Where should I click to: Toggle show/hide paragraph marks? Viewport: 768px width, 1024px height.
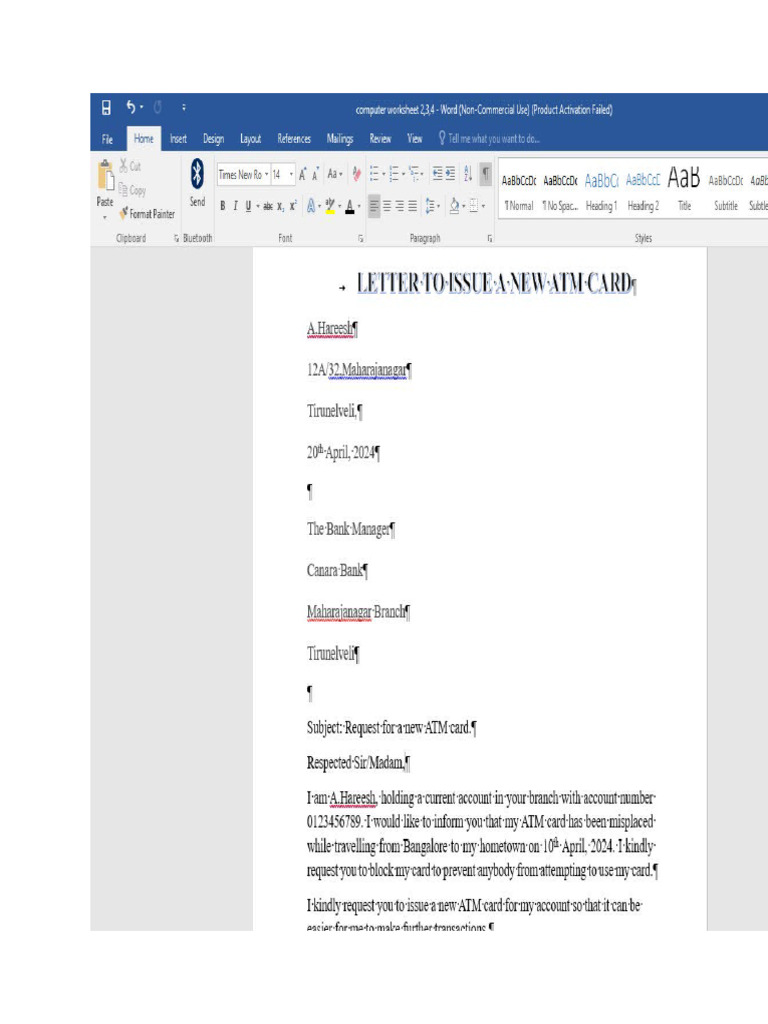tap(485, 174)
